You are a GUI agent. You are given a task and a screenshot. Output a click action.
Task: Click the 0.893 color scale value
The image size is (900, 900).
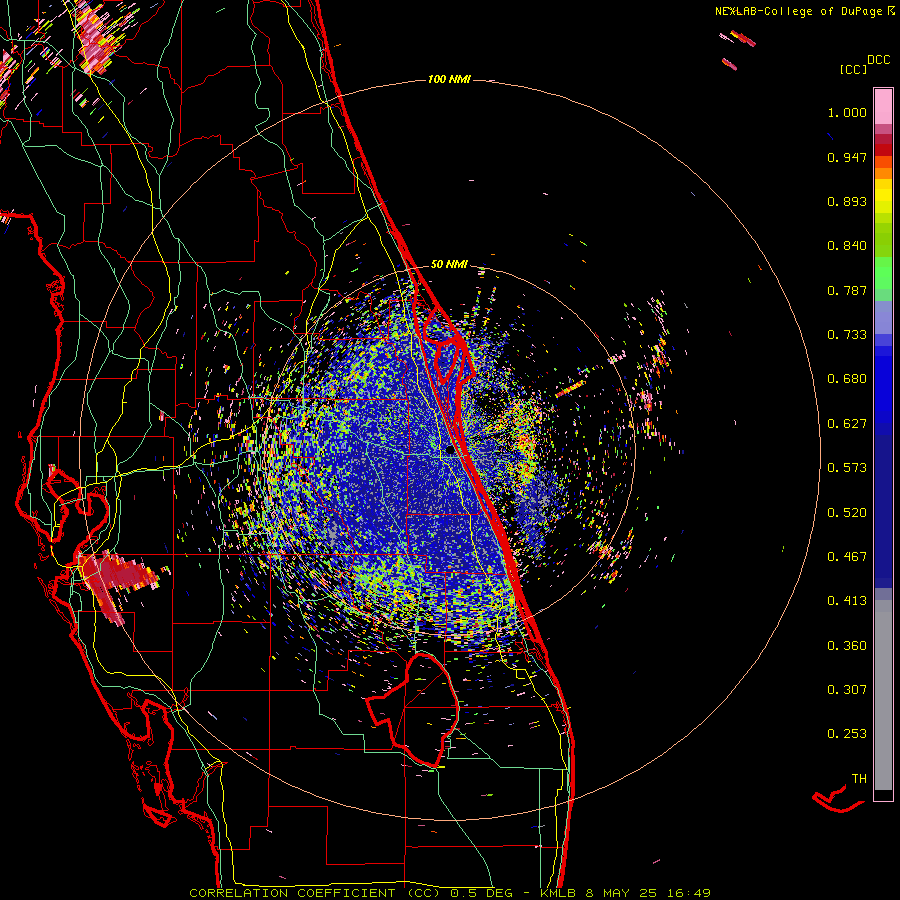coord(847,201)
